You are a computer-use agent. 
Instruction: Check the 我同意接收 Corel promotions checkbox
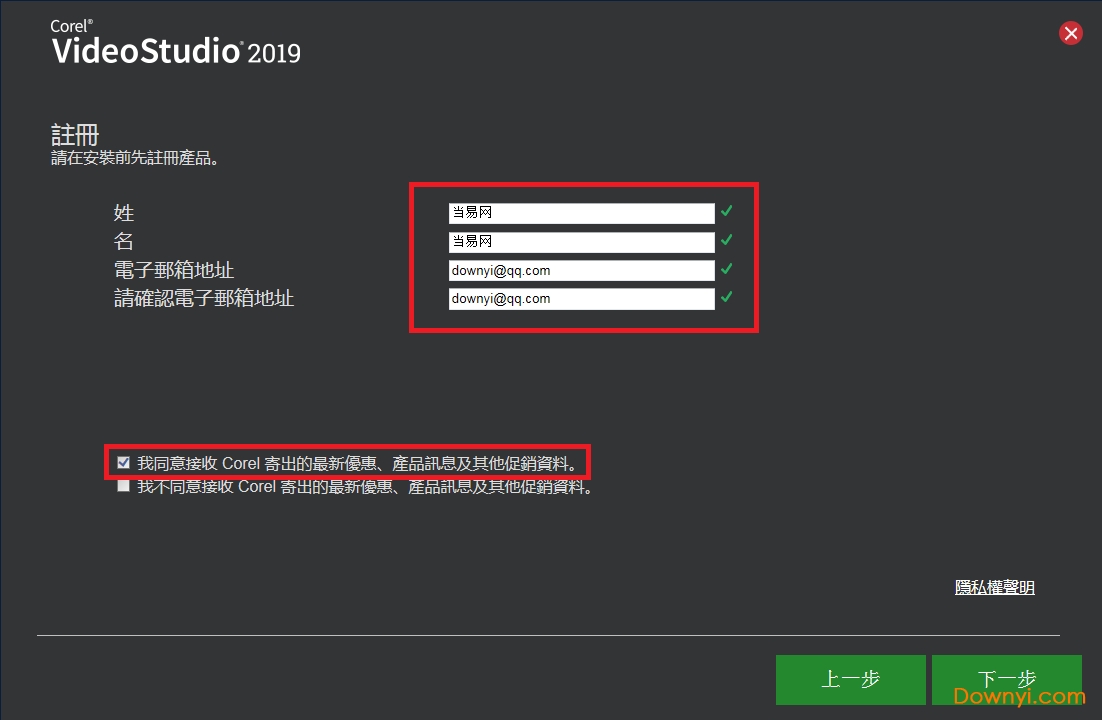(124, 463)
